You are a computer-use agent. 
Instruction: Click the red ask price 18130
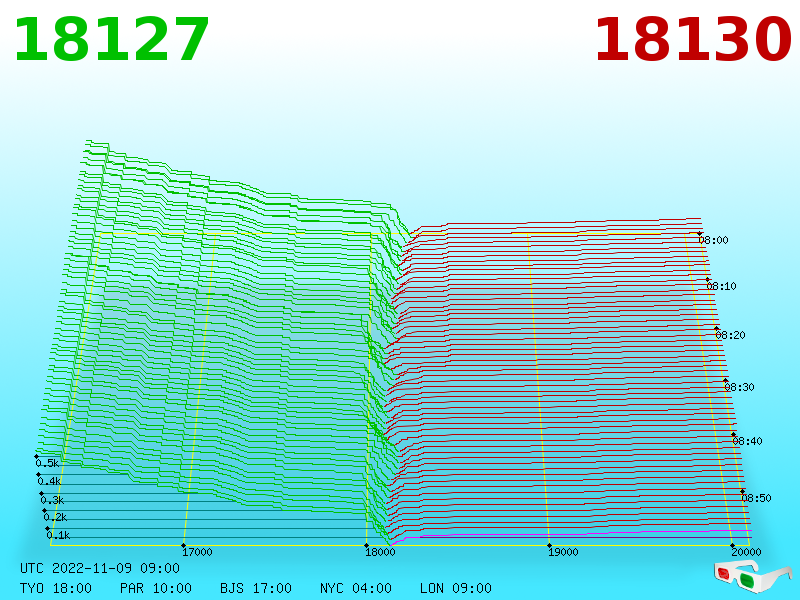693,39
